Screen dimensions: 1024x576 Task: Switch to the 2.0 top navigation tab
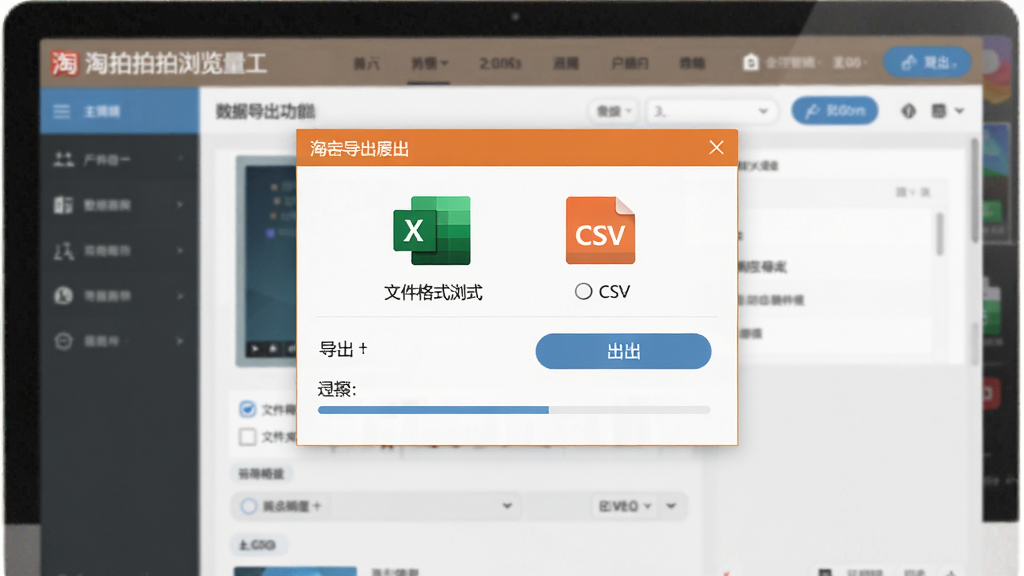pos(500,63)
